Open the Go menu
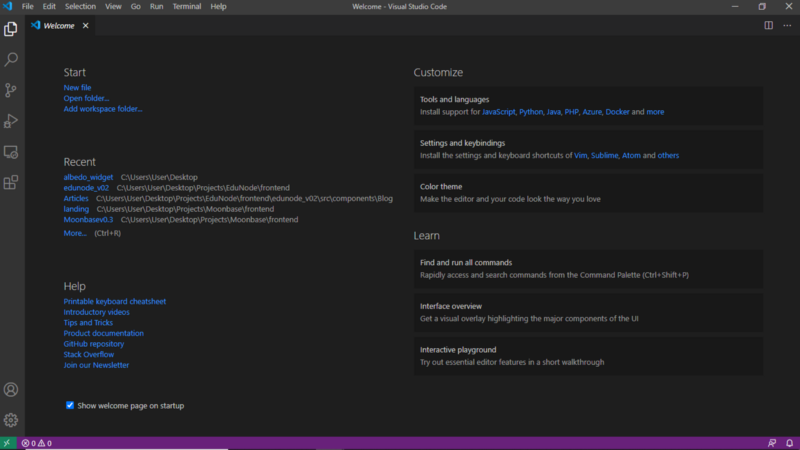This screenshot has width=800, height=450. pyautogui.click(x=136, y=7)
